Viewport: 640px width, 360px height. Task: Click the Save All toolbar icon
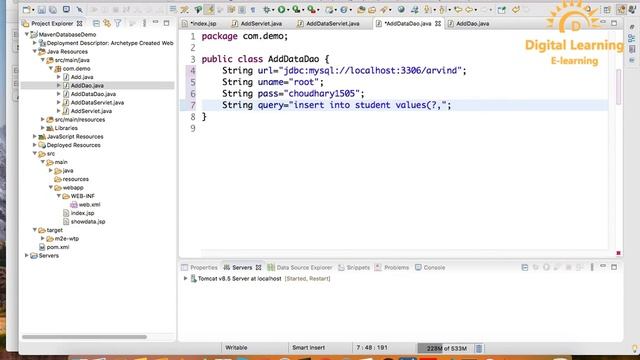pyautogui.click(x=53, y=9)
